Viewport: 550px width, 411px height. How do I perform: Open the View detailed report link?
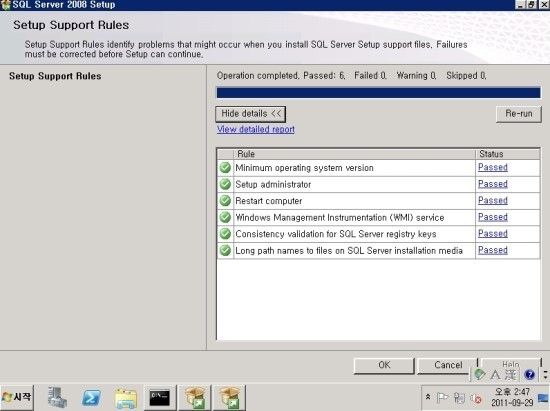click(x=255, y=129)
